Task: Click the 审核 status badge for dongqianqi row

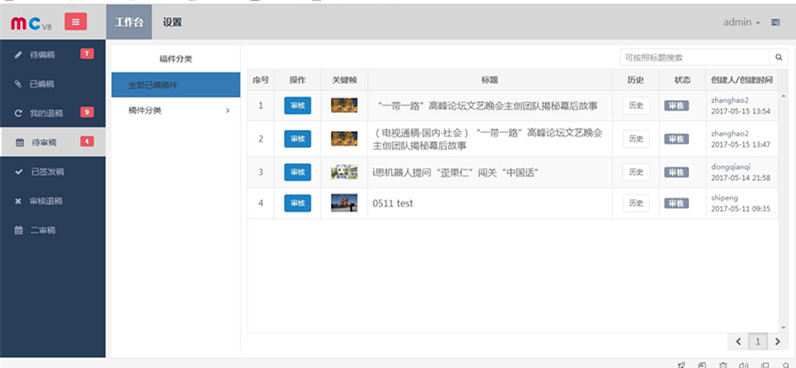Action: [x=676, y=173]
